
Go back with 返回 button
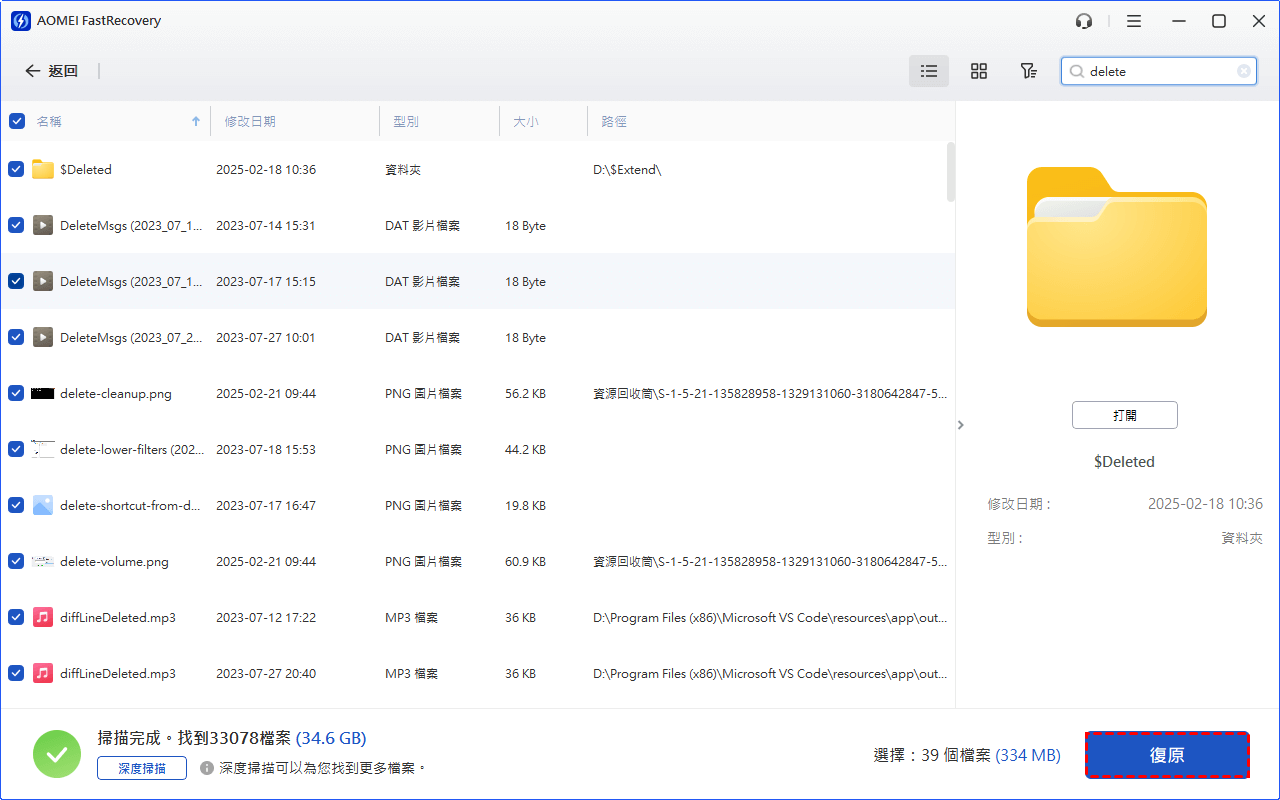point(52,71)
